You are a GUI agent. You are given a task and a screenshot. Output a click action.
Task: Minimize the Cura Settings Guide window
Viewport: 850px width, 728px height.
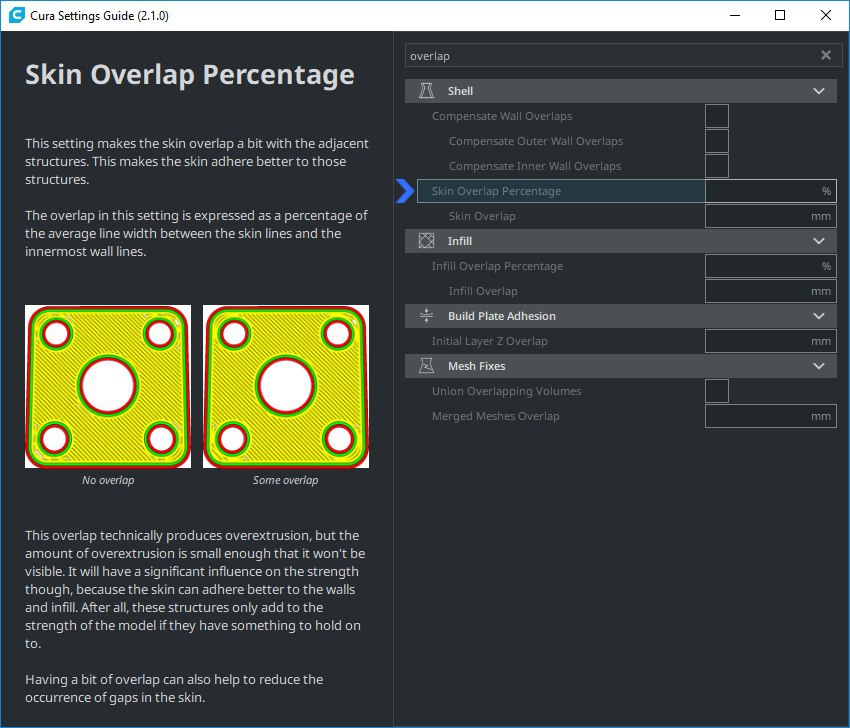(x=735, y=15)
